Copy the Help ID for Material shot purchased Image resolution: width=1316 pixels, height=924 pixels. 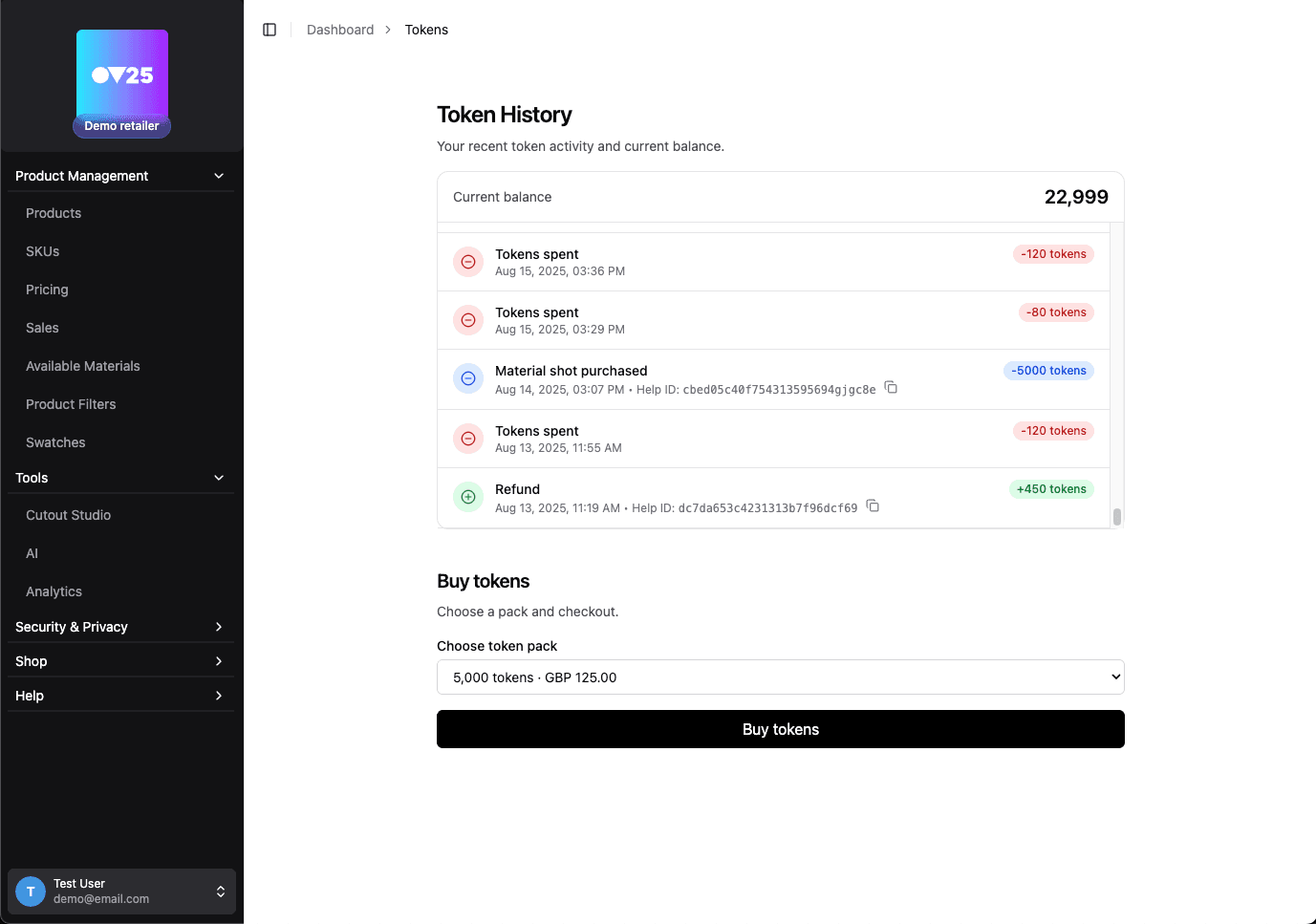pos(891,387)
